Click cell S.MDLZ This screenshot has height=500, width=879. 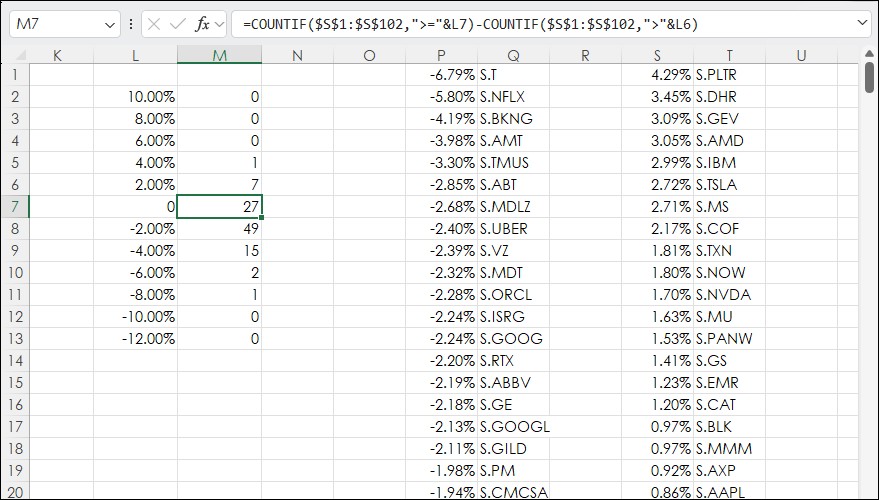(x=513, y=206)
